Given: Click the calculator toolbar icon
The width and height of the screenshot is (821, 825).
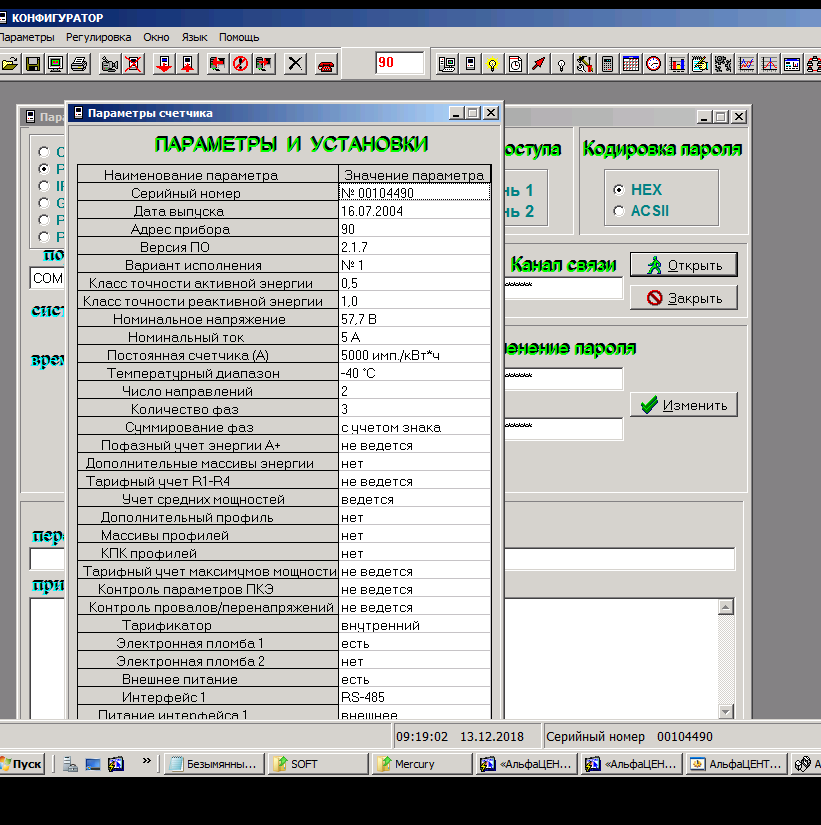Looking at the screenshot, I should pos(607,64).
